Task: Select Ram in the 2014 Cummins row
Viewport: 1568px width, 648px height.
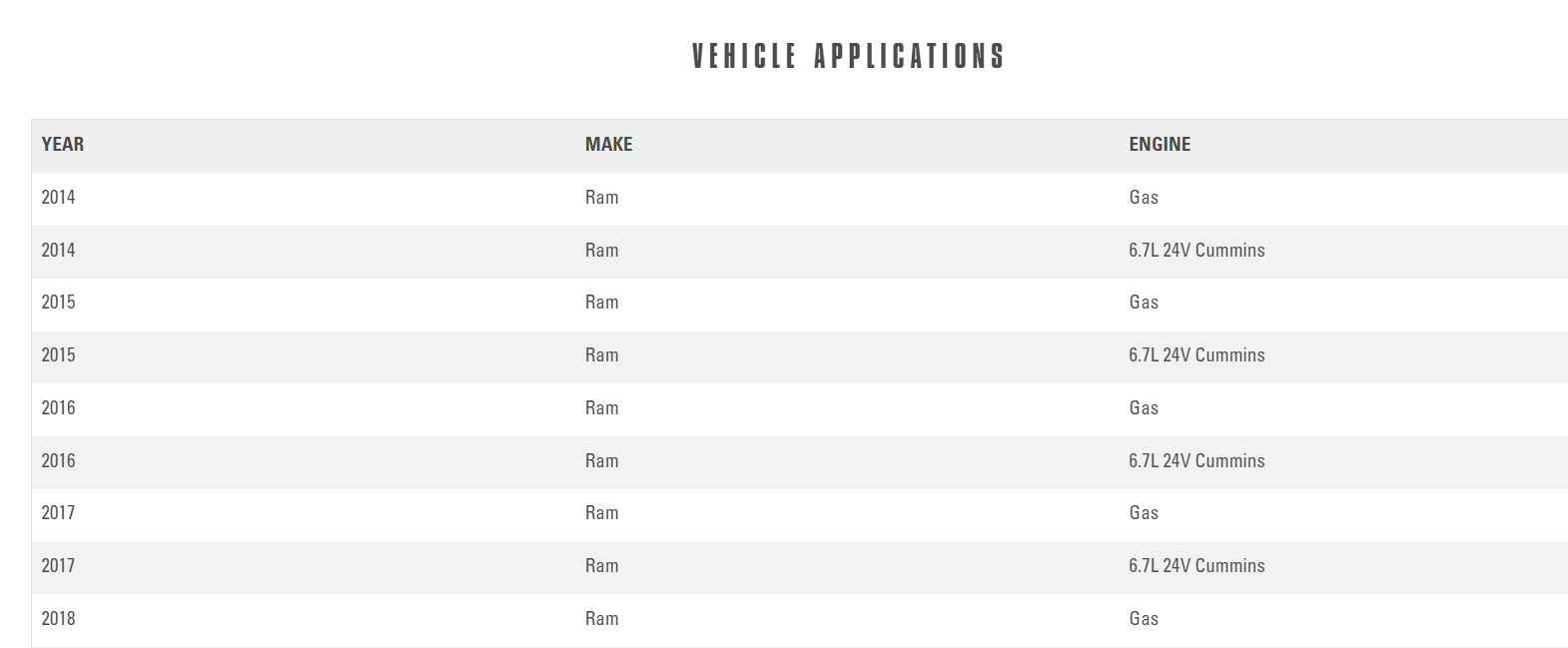Action: 601,251
